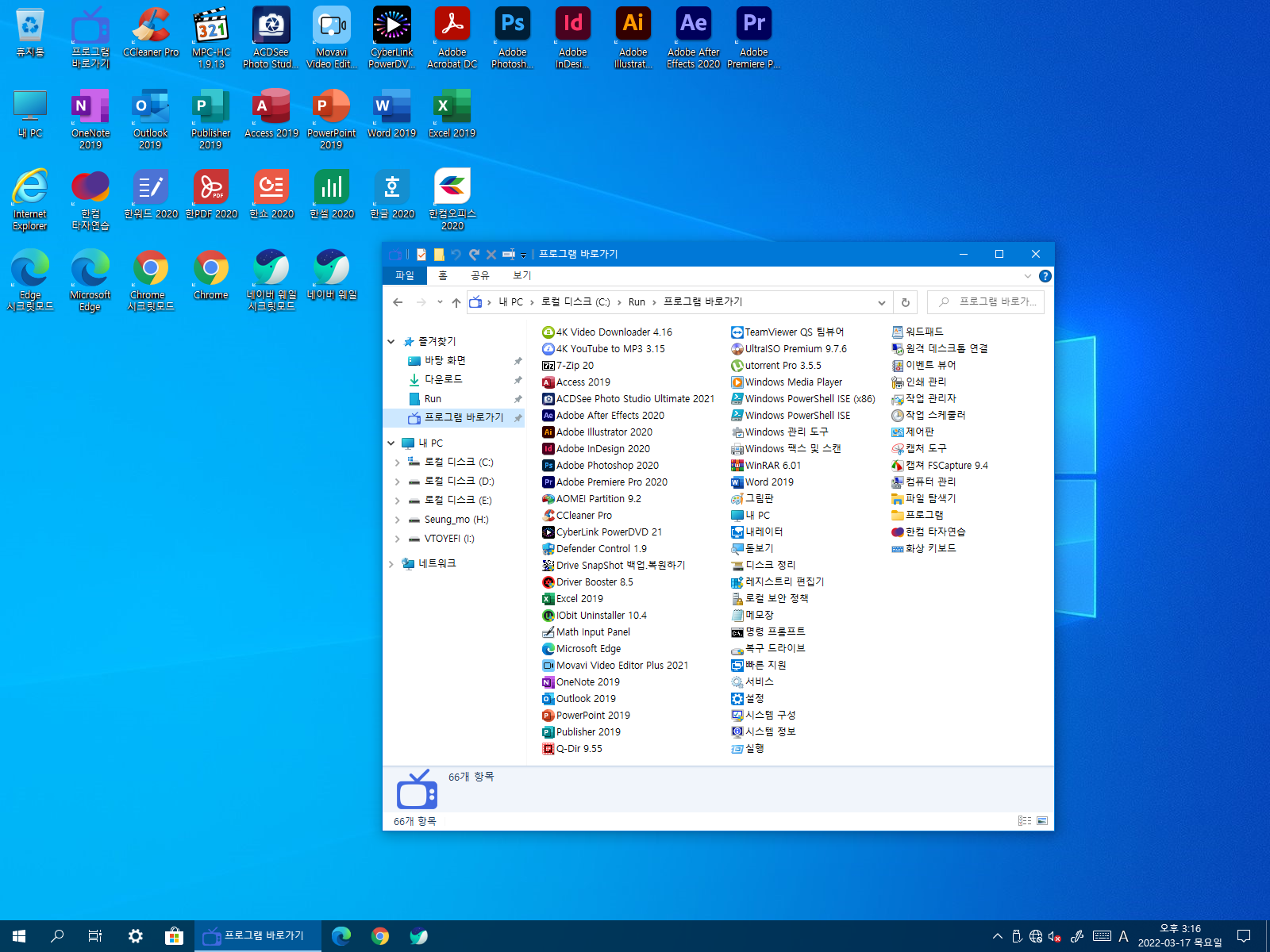
Task: Click 내 PC breadcrumb in address bar
Action: click(510, 302)
